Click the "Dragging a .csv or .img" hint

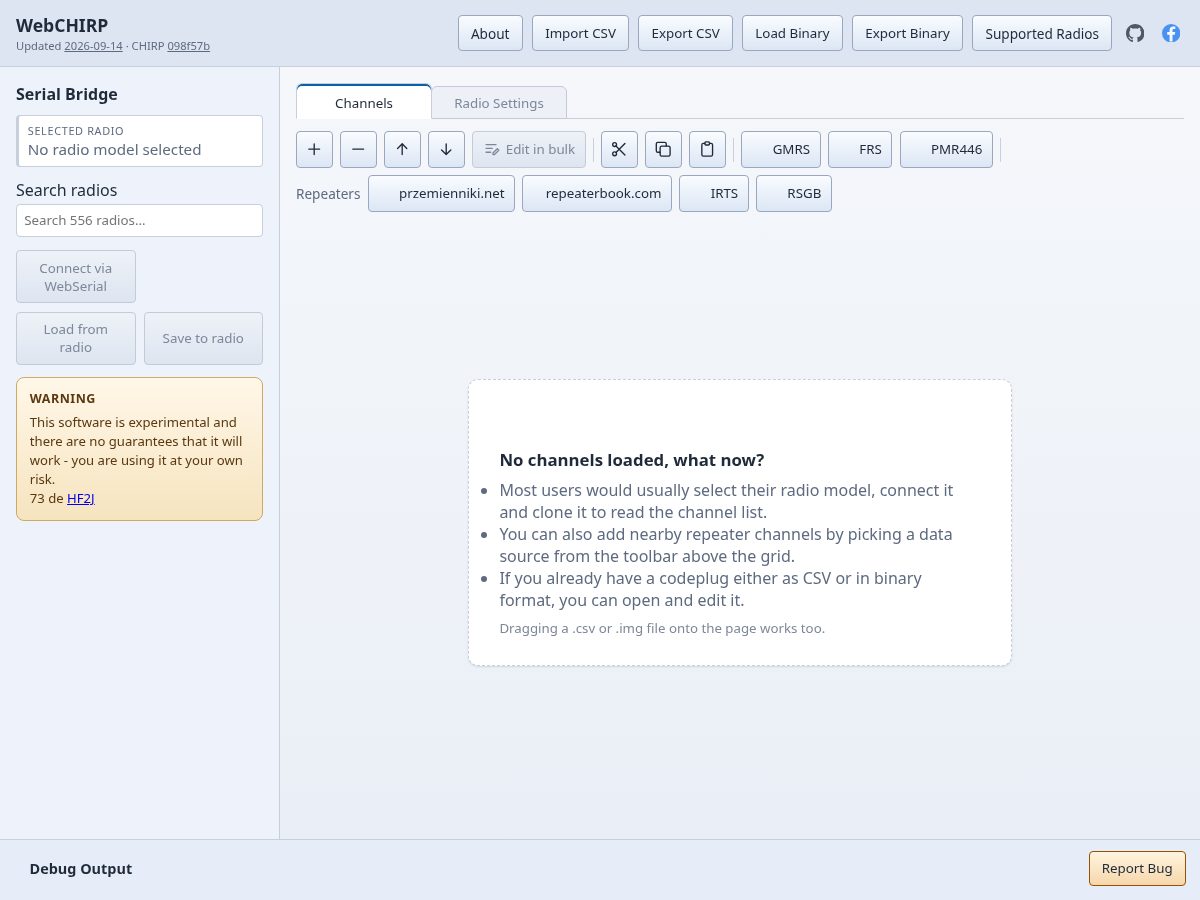click(662, 628)
